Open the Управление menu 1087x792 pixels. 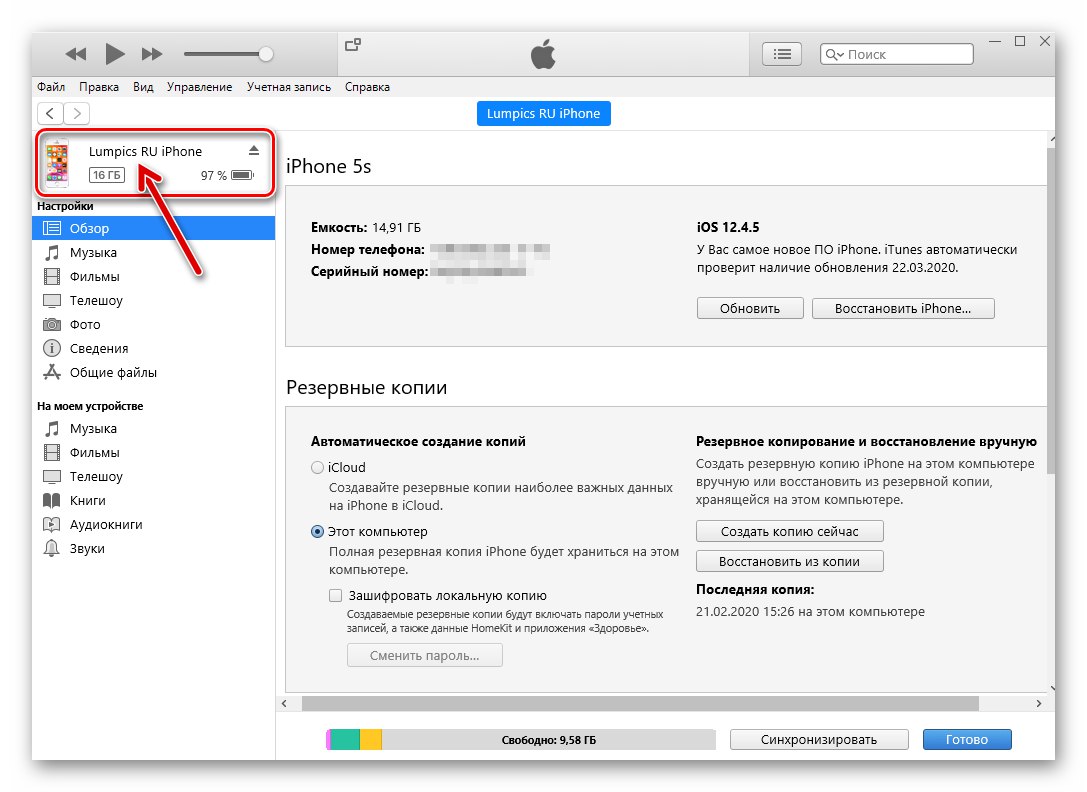point(199,87)
